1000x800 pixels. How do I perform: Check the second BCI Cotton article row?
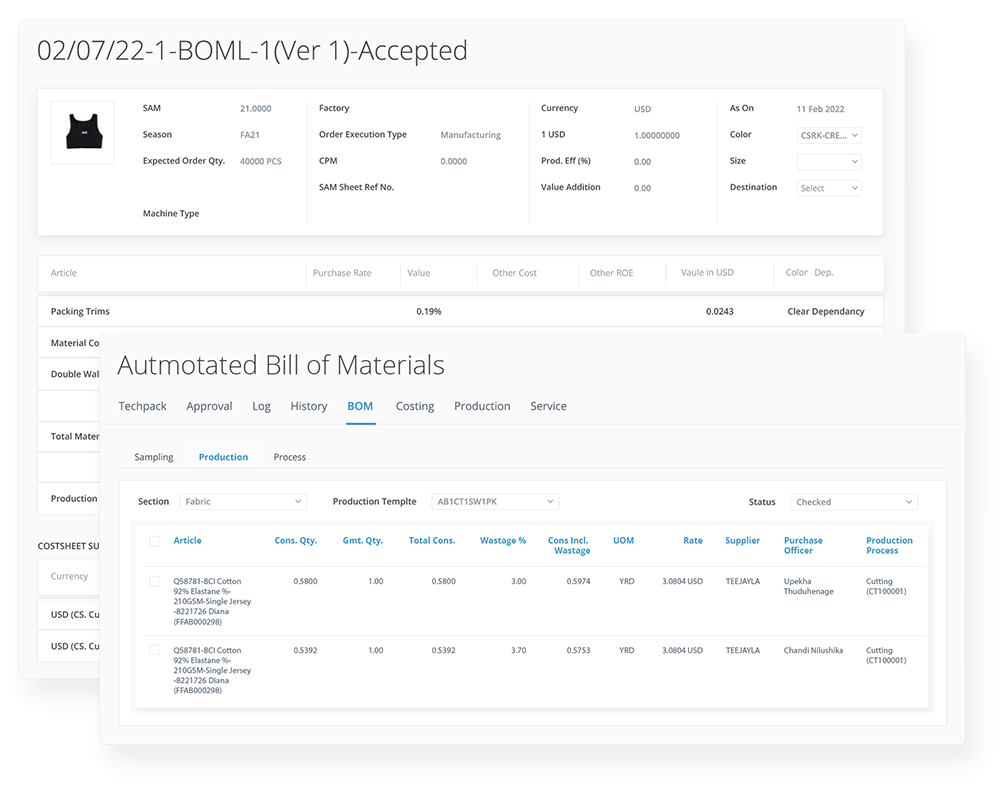pos(155,648)
